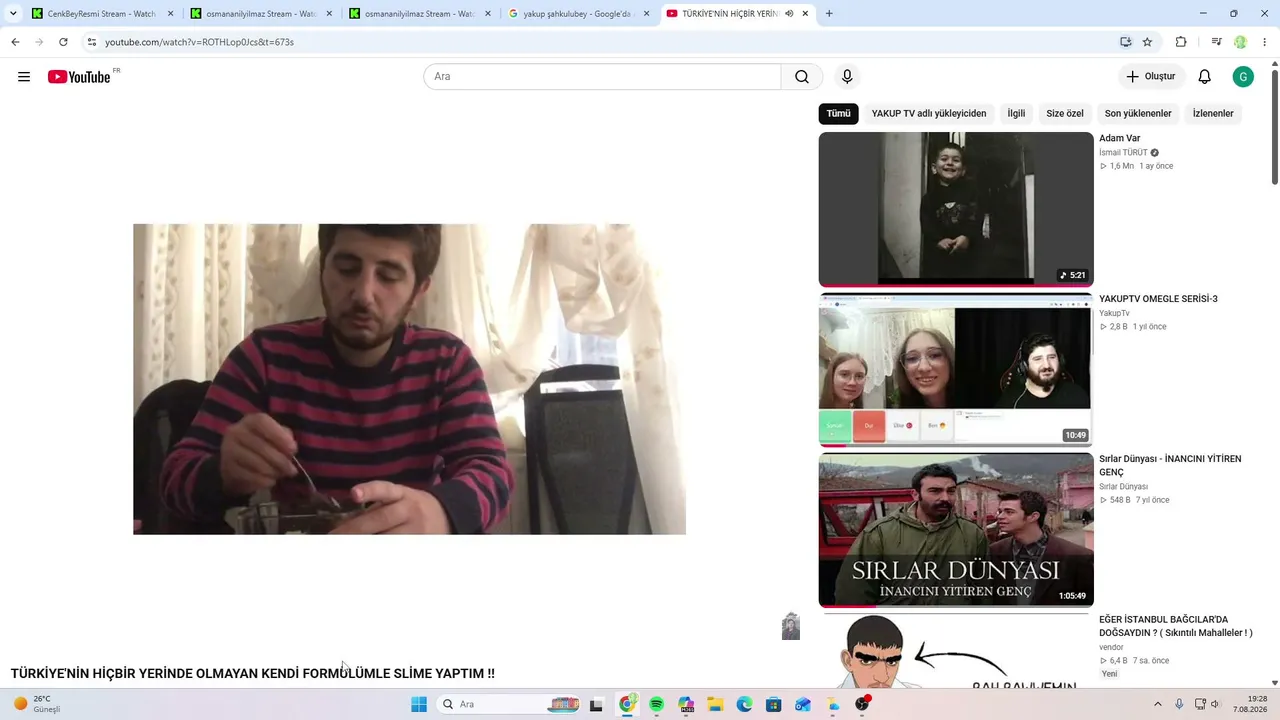Screen dimensions: 1280x720
Task: Open YouTube notifications bell
Action: point(1205,77)
